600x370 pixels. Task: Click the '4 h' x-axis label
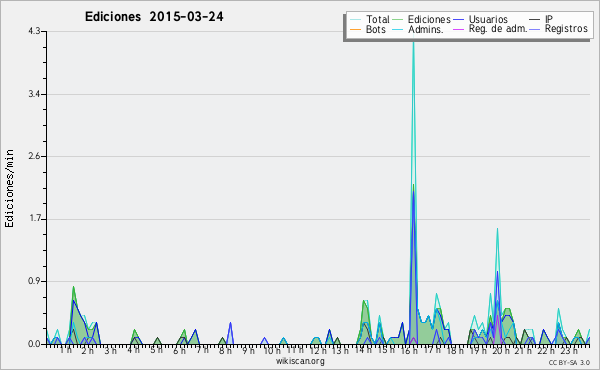click(x=133, y=350)
